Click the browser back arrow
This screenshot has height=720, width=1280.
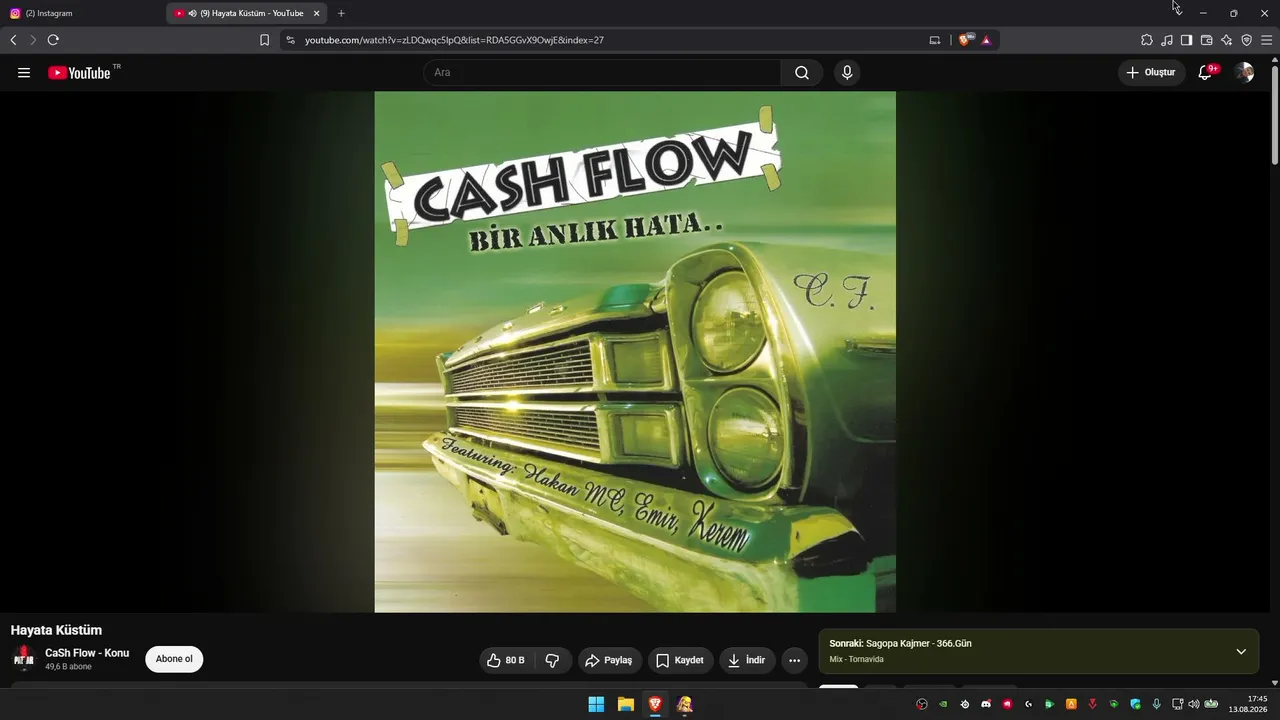click(x=13, y=40)
